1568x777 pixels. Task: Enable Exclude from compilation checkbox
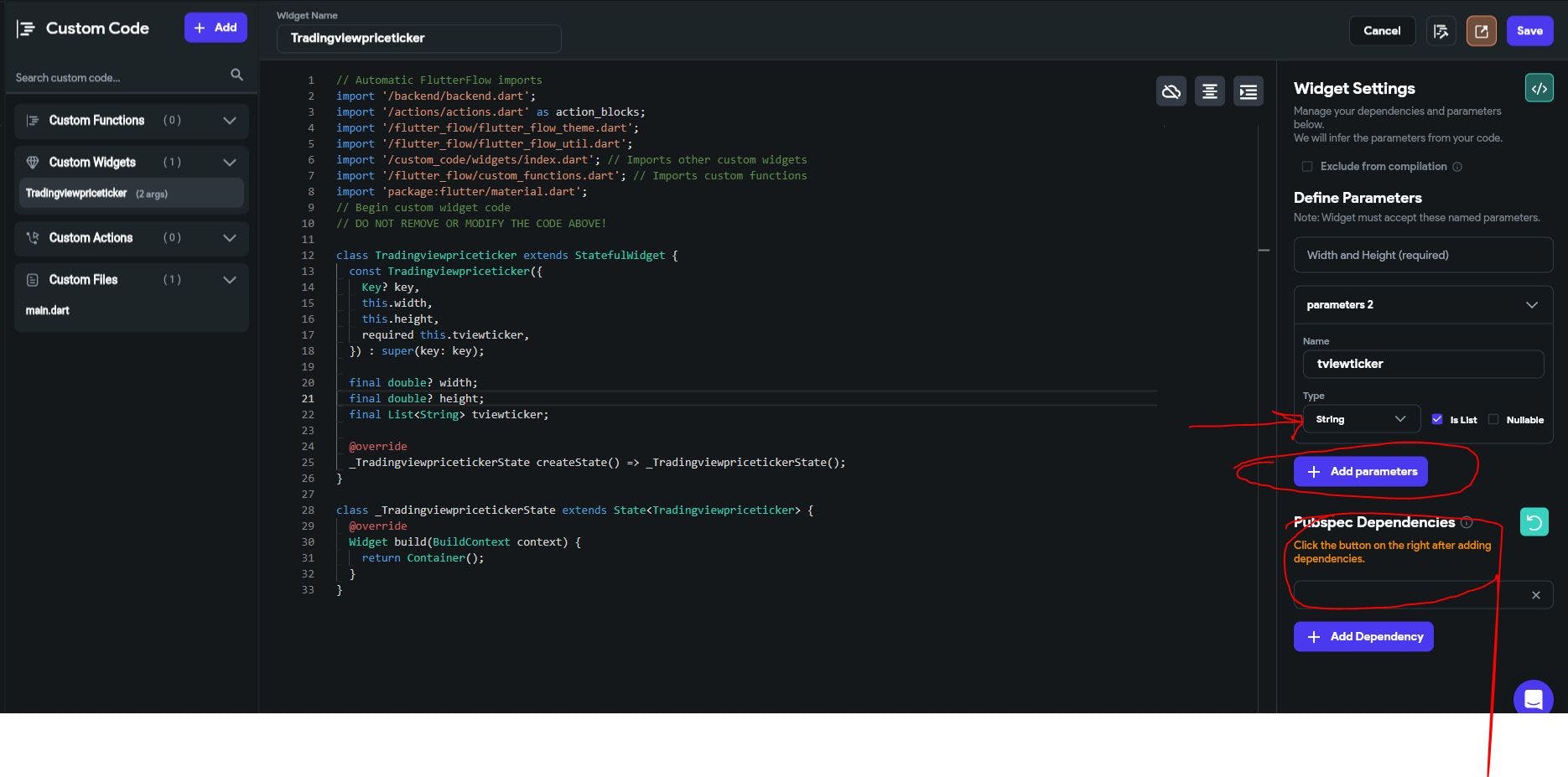(x=1306, y=167)
